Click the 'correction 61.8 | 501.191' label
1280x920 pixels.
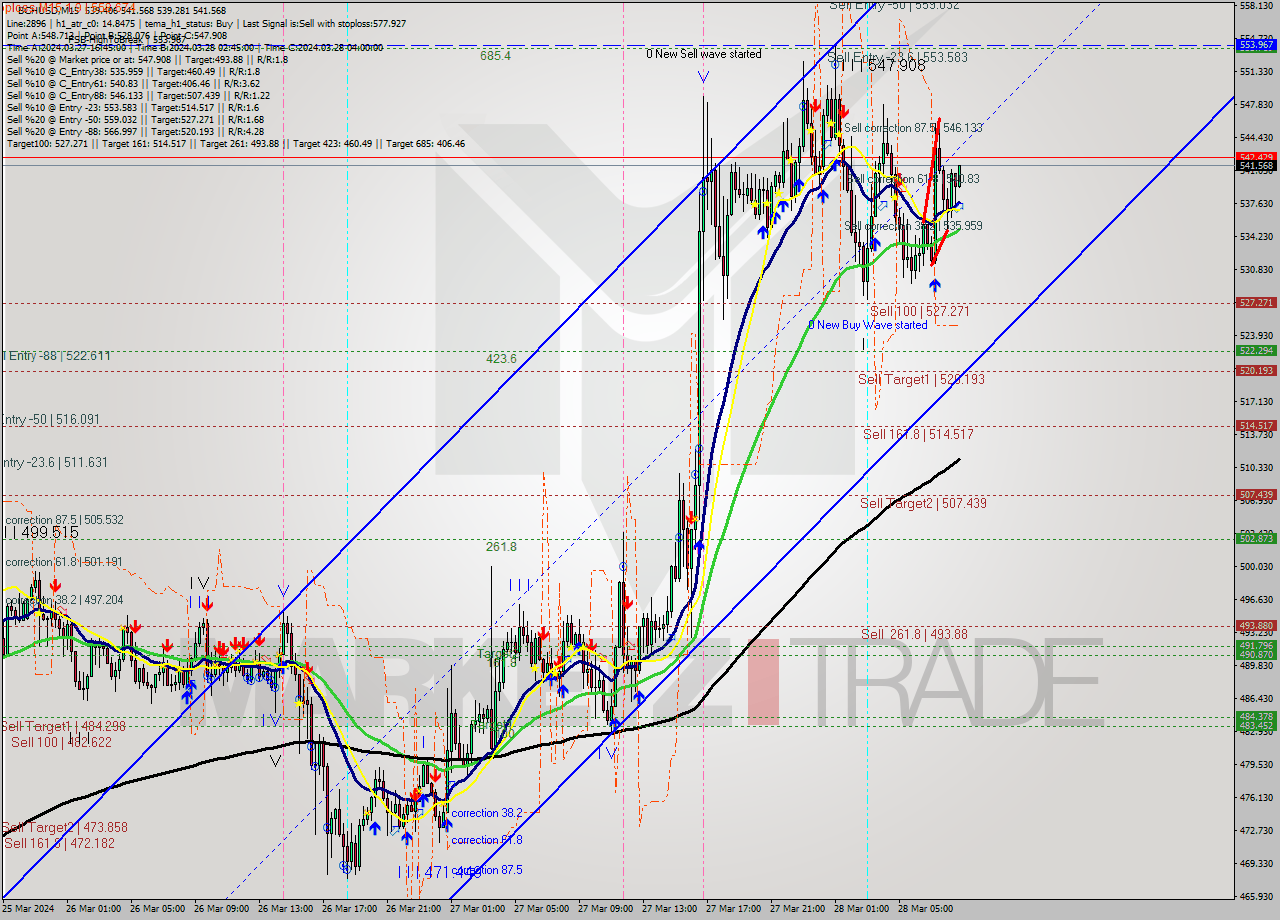[x=64, y=562]
